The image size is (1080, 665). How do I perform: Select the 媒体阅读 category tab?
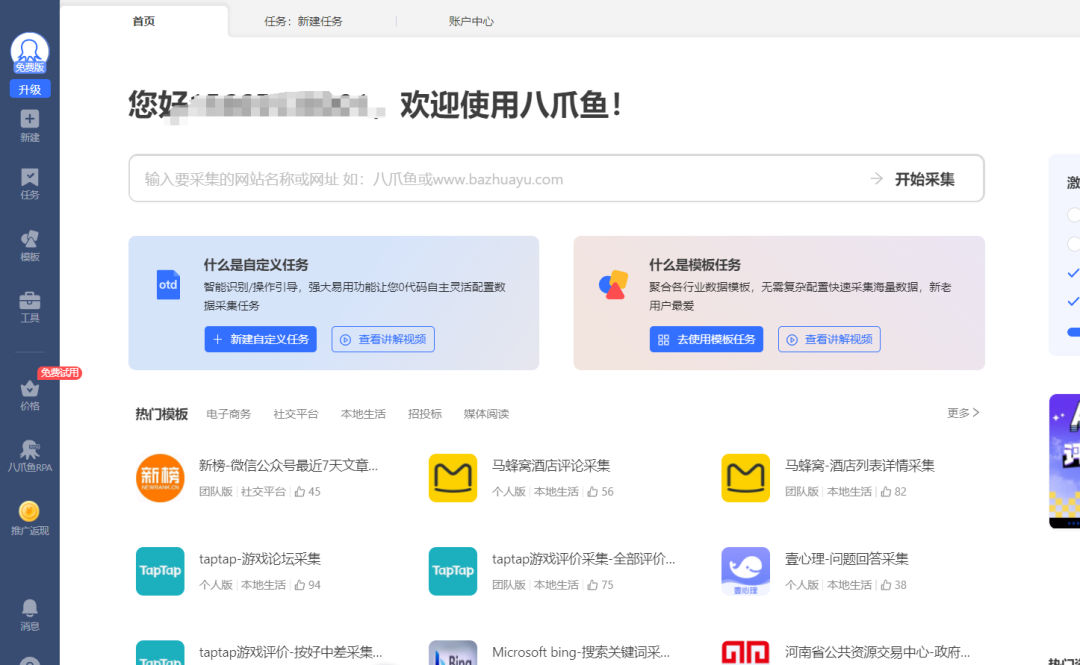click(486, 414)
